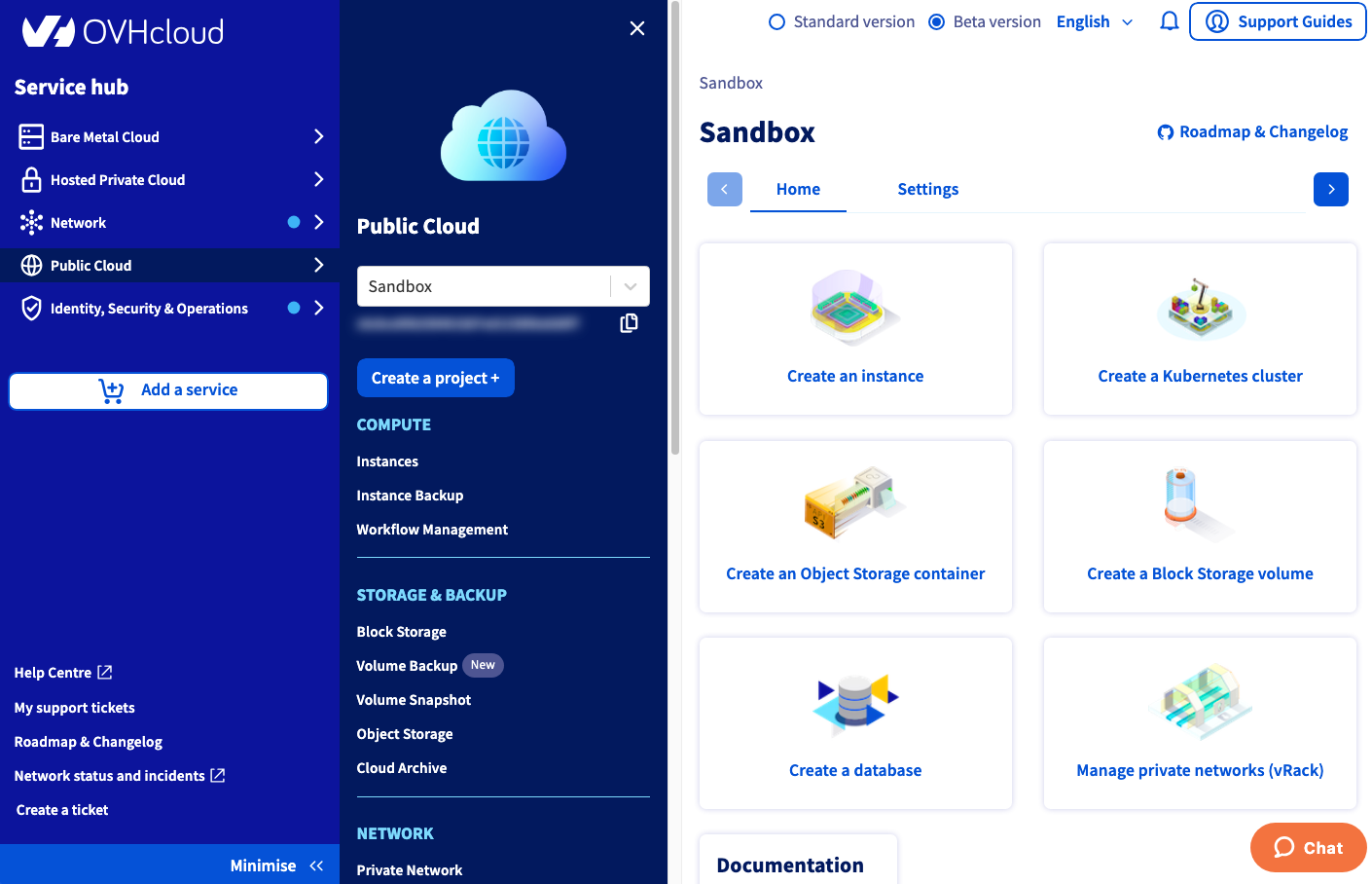Click the notifications bell icon
This screenshot has height=884, width=1372.
coord(1169,21)
